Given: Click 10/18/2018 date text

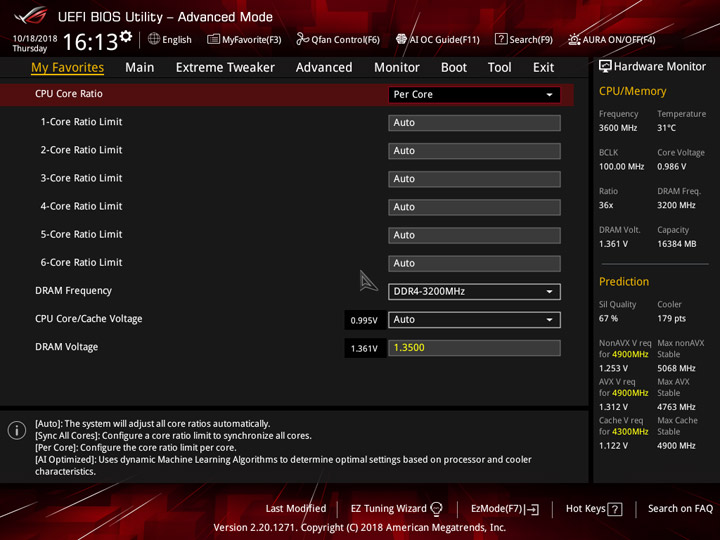Looking at the screenshot, I should tap(35, 38).
